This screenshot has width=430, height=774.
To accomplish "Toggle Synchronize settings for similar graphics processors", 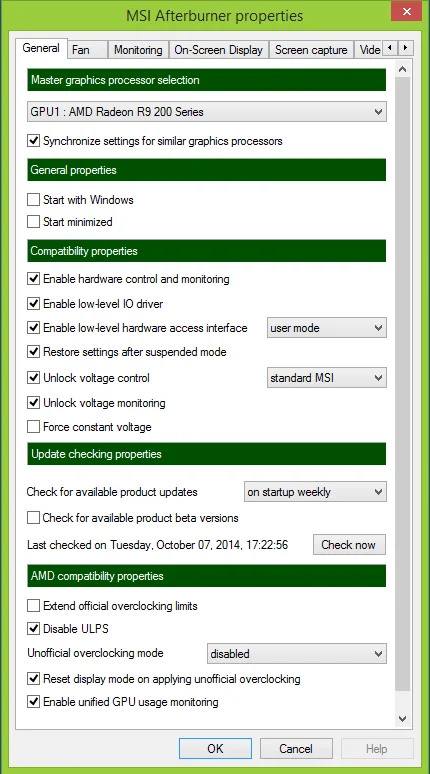I will 34,141.
